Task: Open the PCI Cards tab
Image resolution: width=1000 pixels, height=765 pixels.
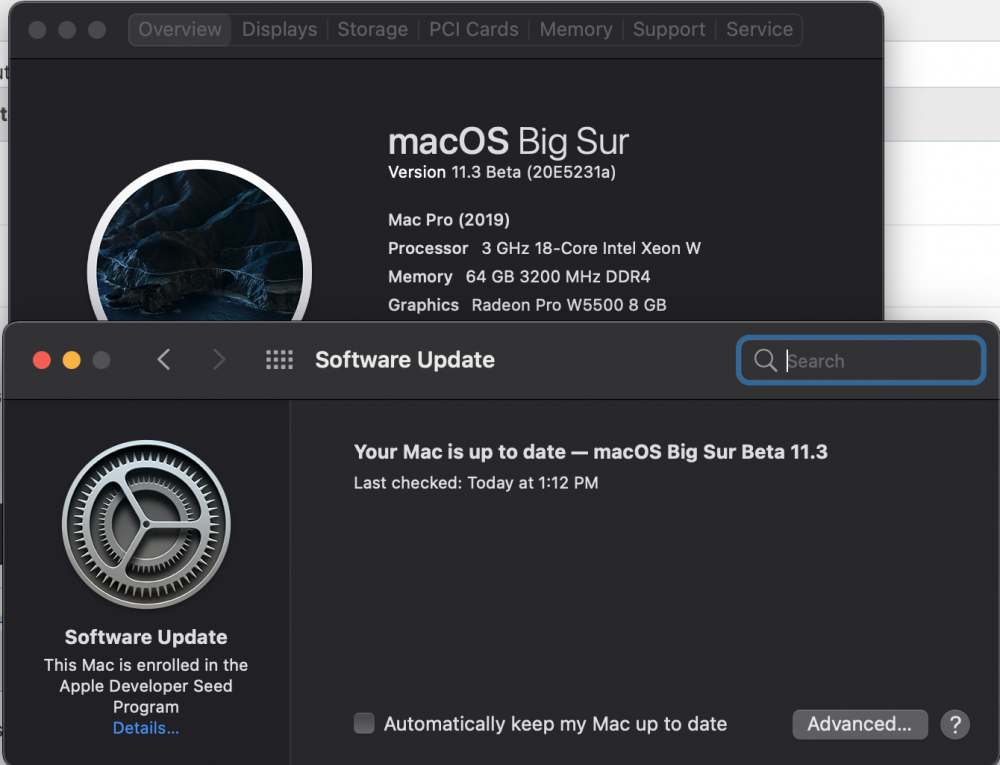Action: (x=473, y=29)
